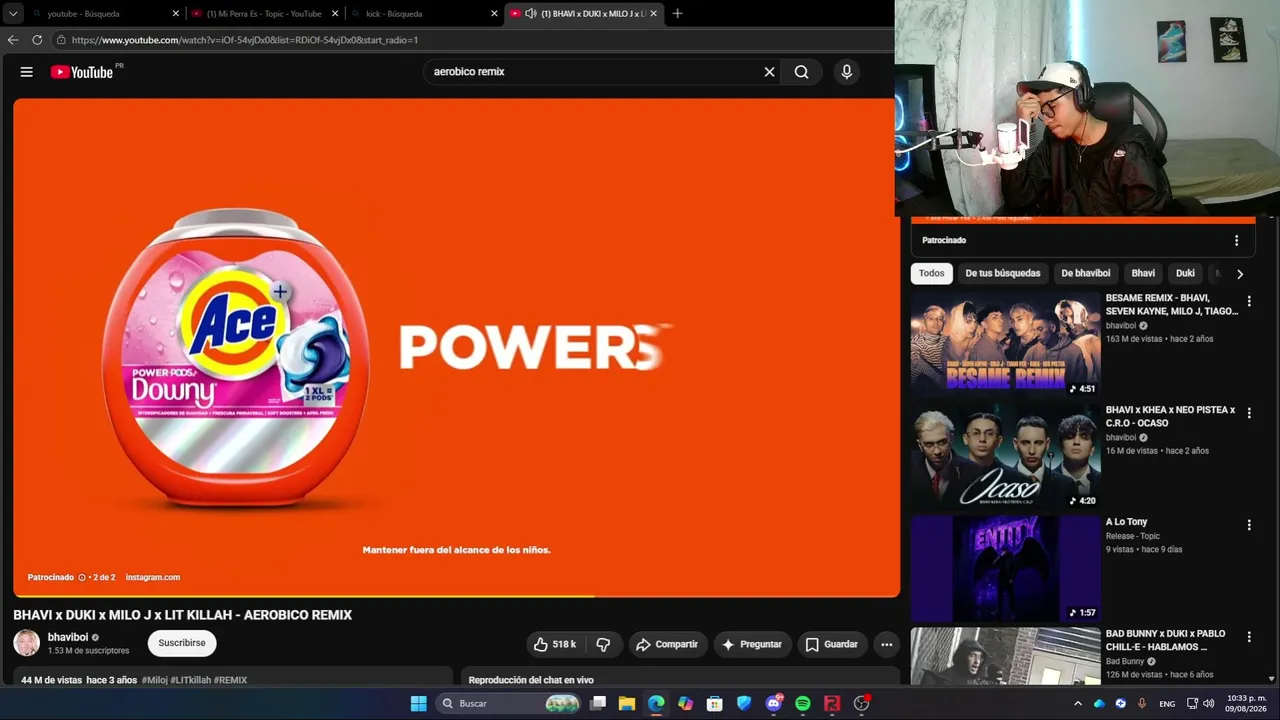The width and height of the screenshot is (1280, 720).
Task: Close the 'youtube - Búsqueda' tab
Action: [x=176, y=14]
